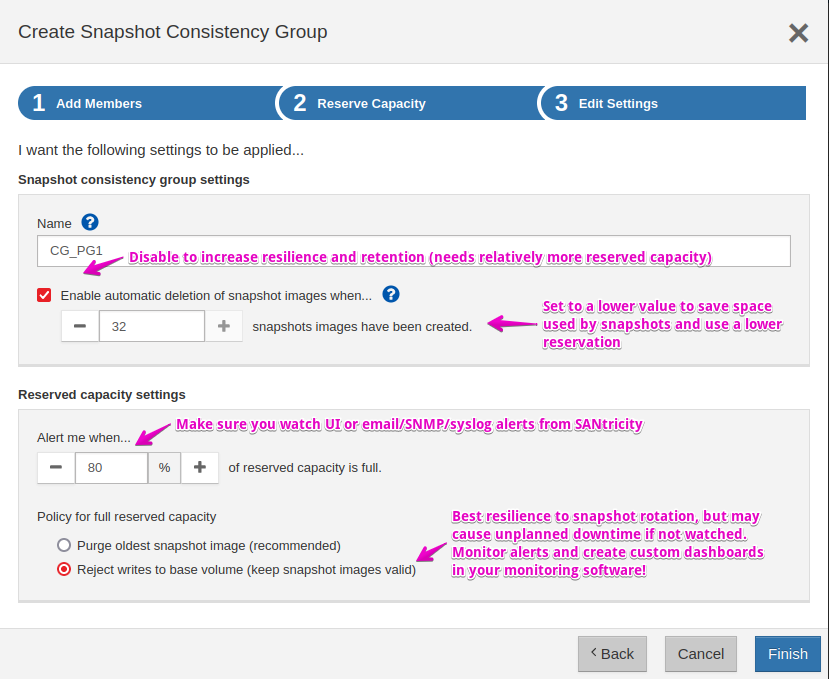The width and height of the screenshot is (829, 679).
Task: Select step 3 Edit Settings
Action: click(673, 103)
